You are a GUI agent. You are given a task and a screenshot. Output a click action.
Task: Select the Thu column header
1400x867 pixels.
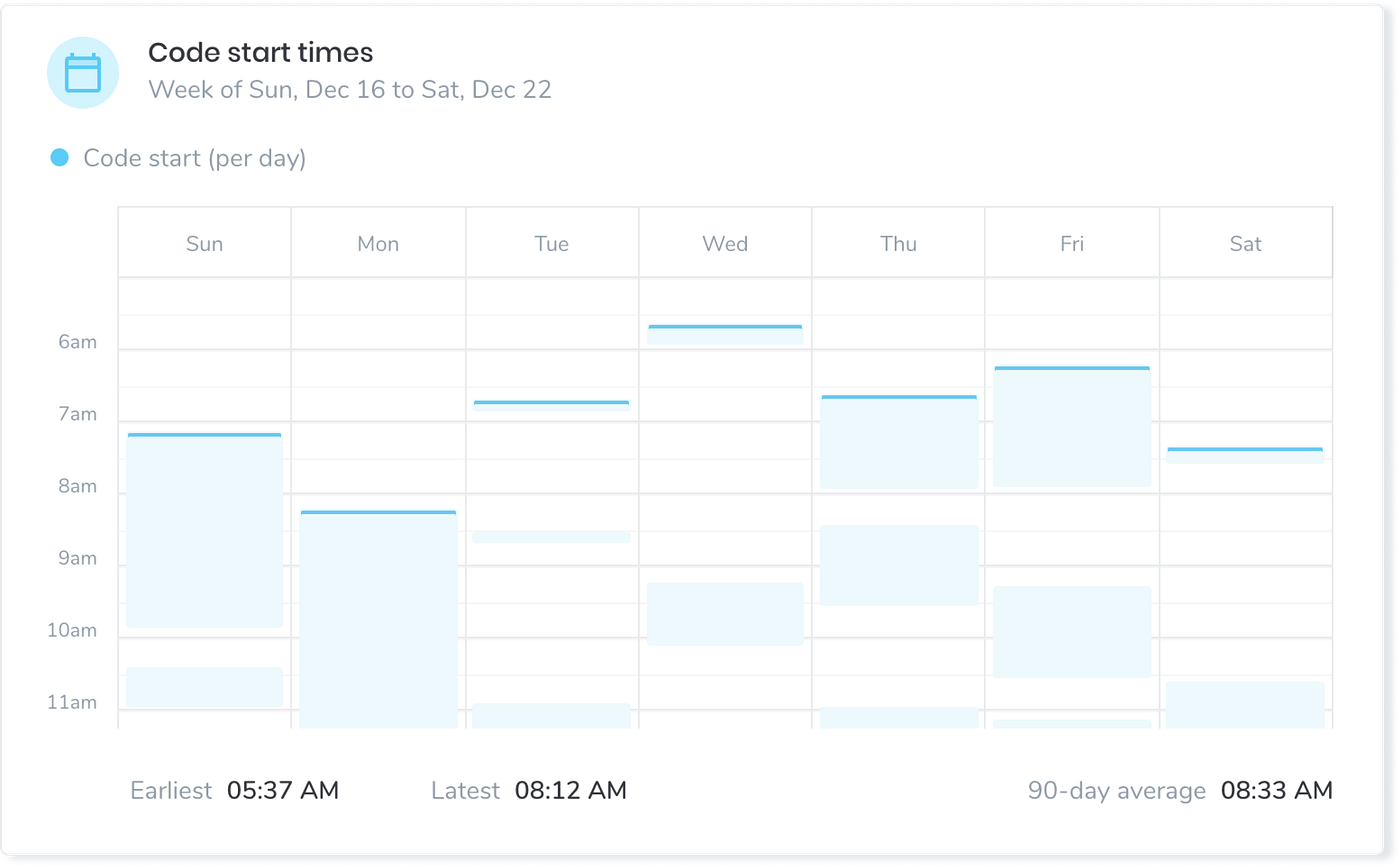click(x=898, y=243)
